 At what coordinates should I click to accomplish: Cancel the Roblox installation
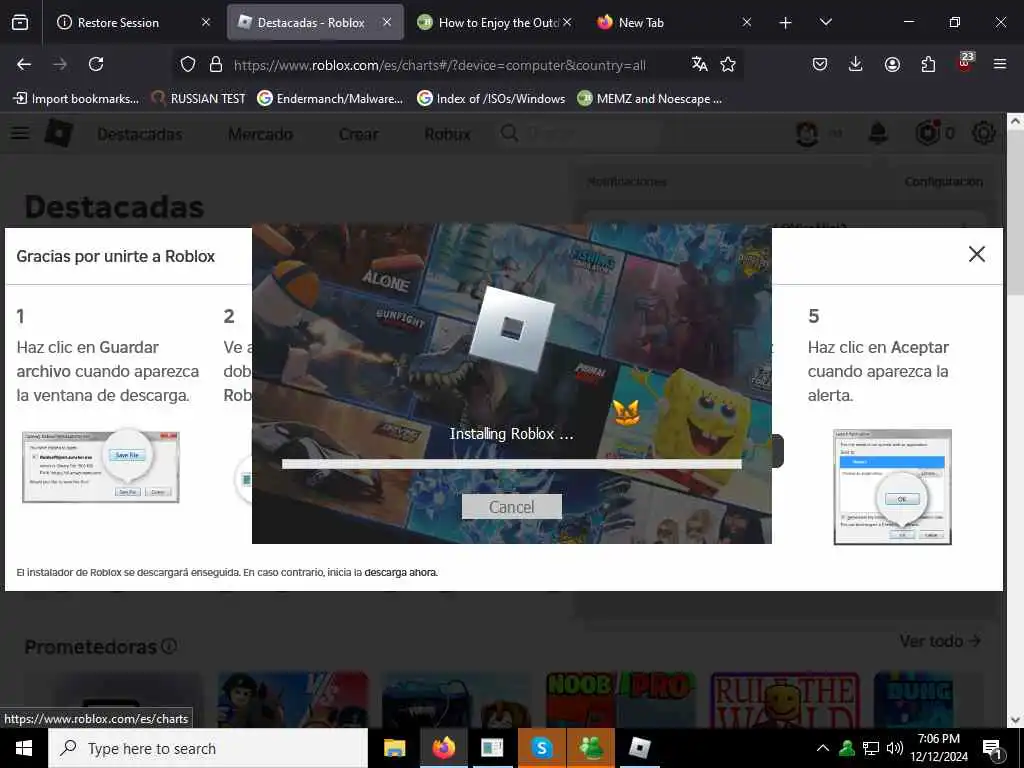point(511,507)
